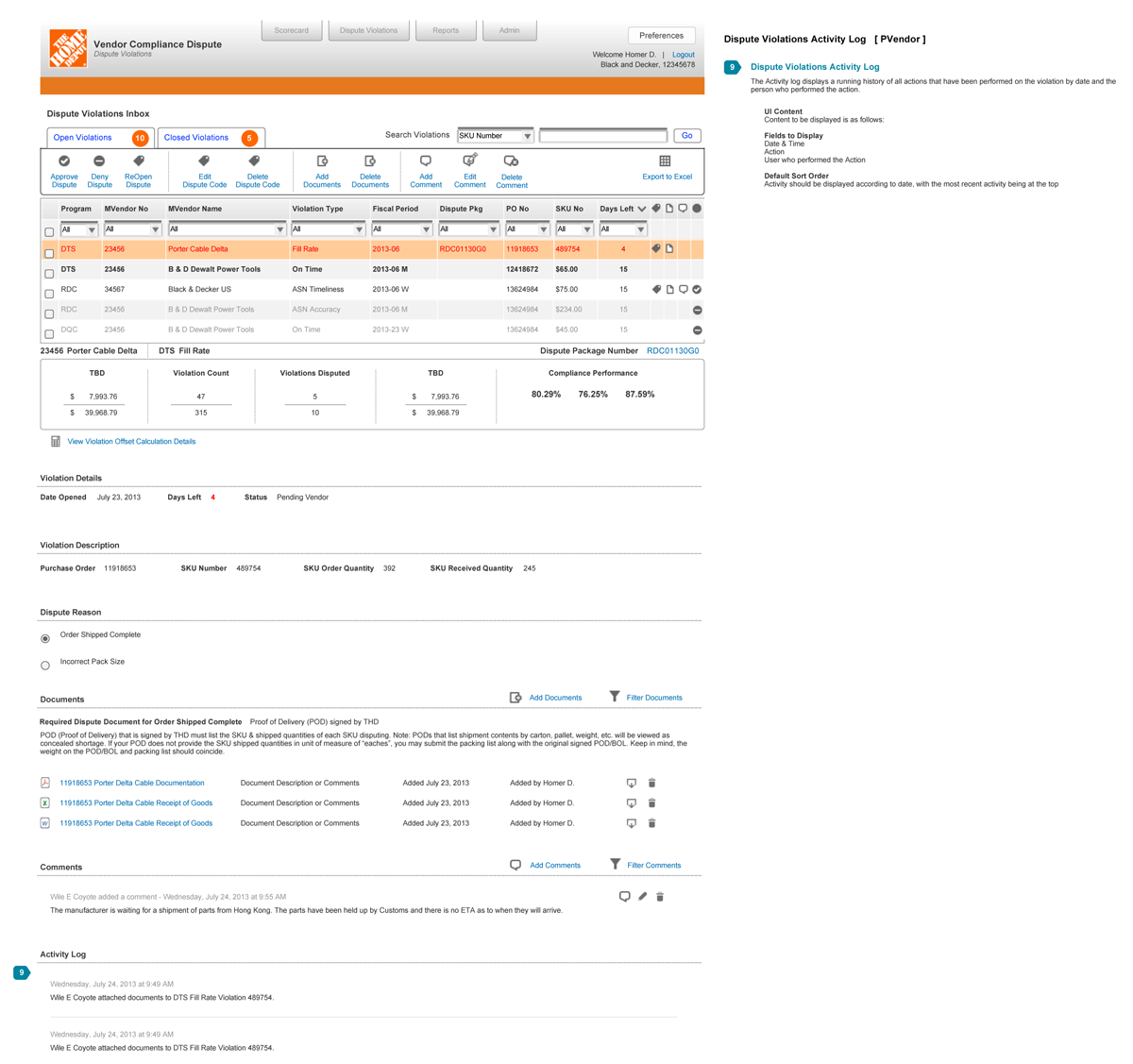Click the Edit Comment toolbar icon
The height and width of the screenshot is (1064, 1133).
469,160
